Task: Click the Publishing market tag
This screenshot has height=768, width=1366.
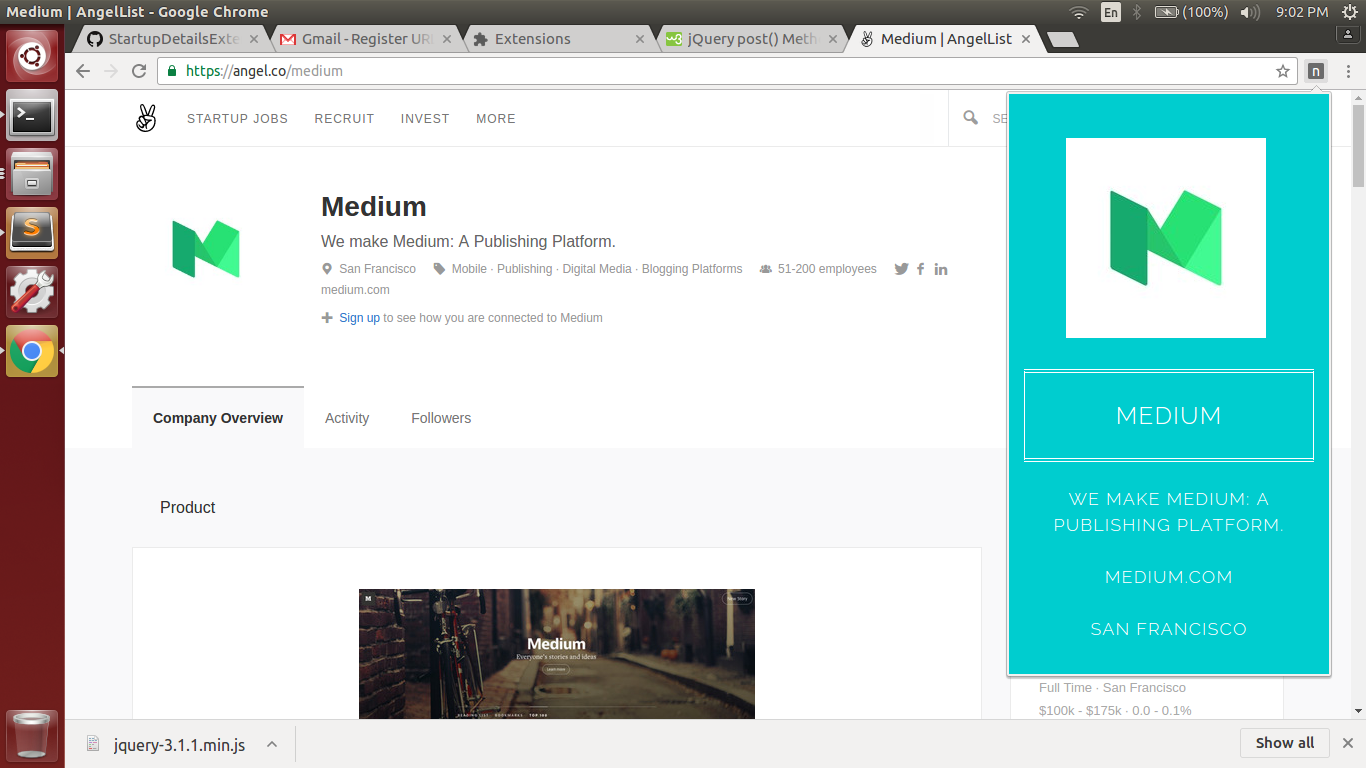Action: point(524,269)
